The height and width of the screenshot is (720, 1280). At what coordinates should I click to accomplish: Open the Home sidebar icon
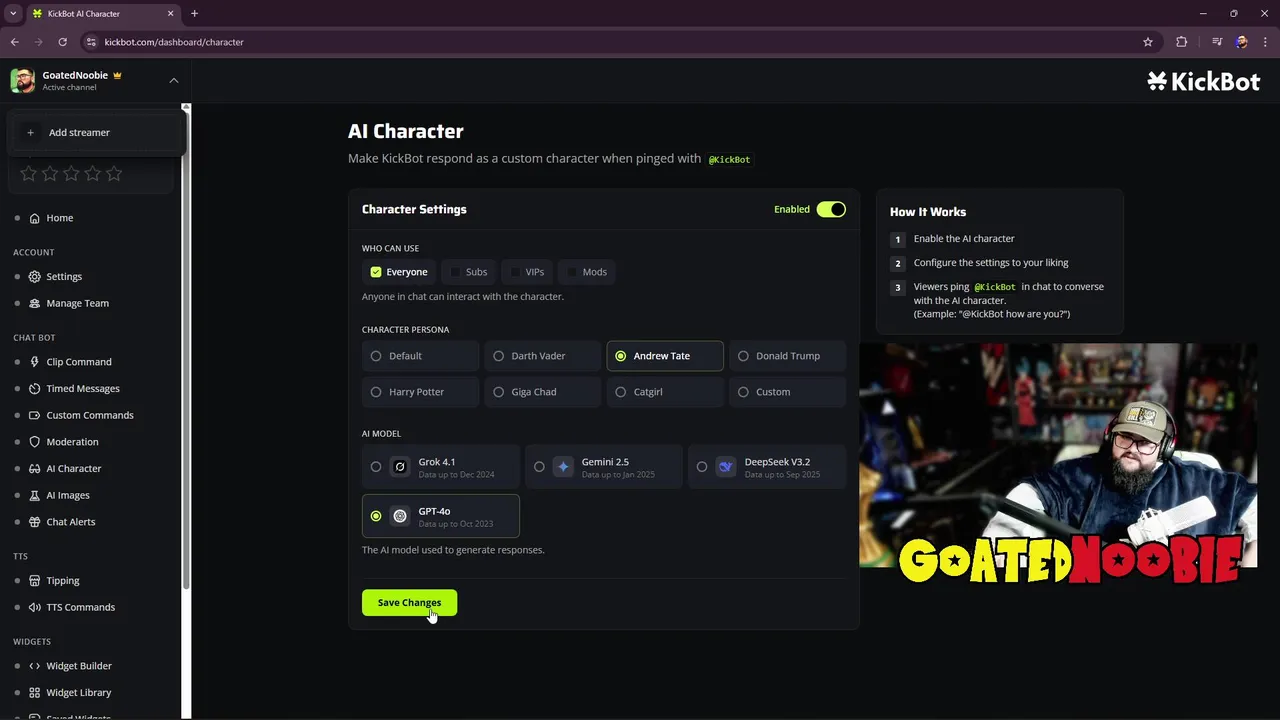click(x=35, y=218)
